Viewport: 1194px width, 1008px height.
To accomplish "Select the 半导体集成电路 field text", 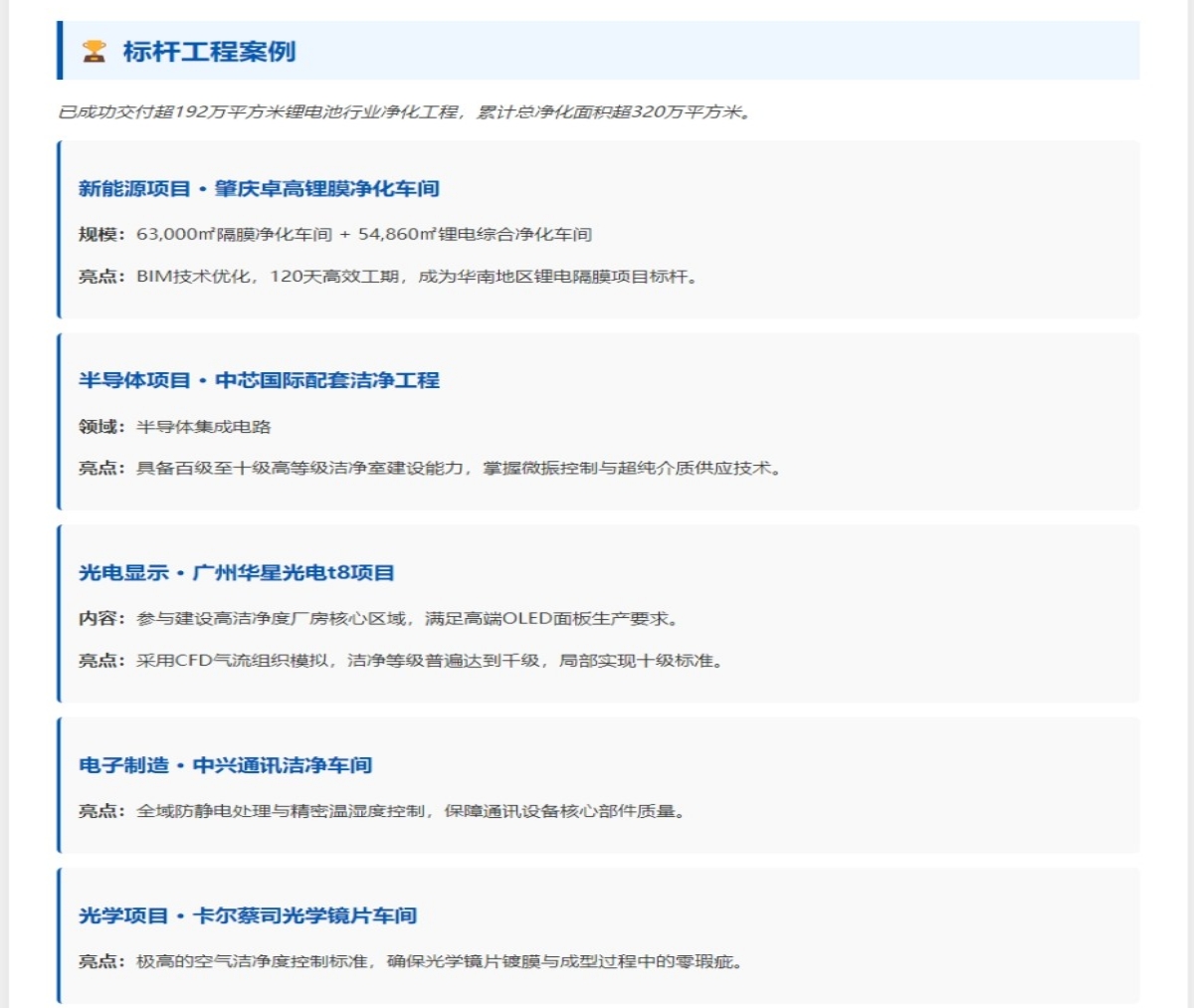I will (x=204, y=427).
